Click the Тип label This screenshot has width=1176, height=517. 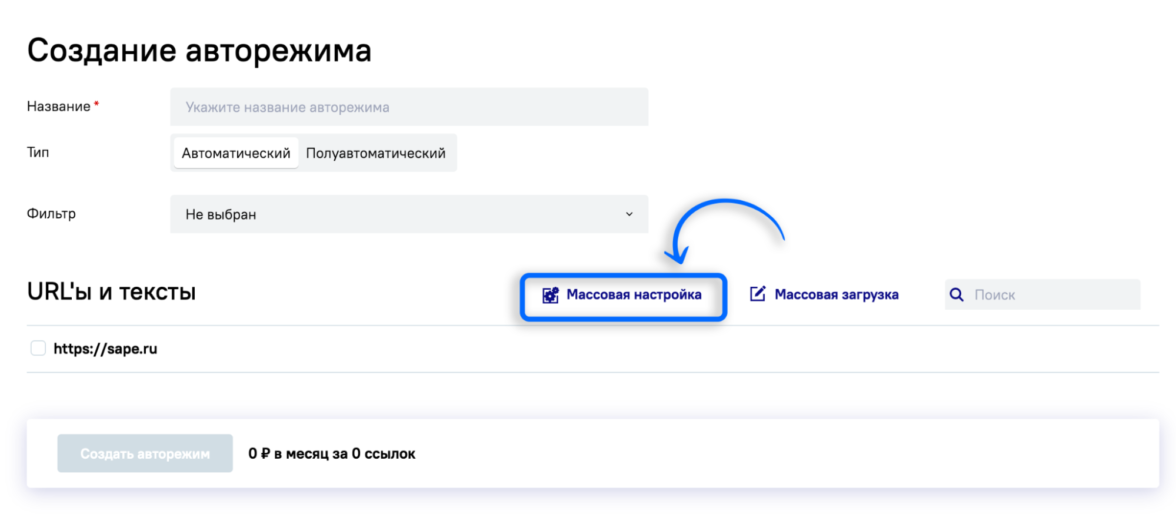coord(38,153)
